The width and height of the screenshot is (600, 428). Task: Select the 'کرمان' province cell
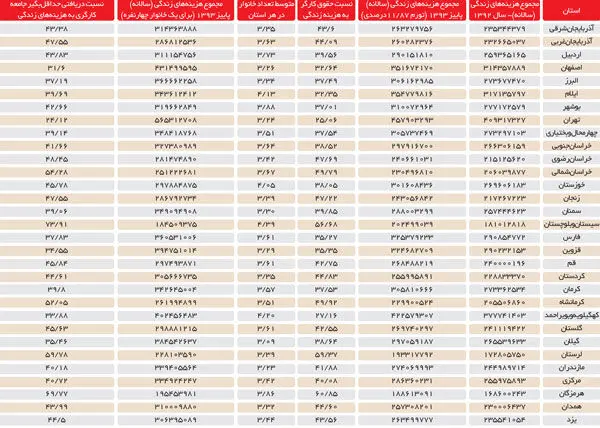click(571, 289)
